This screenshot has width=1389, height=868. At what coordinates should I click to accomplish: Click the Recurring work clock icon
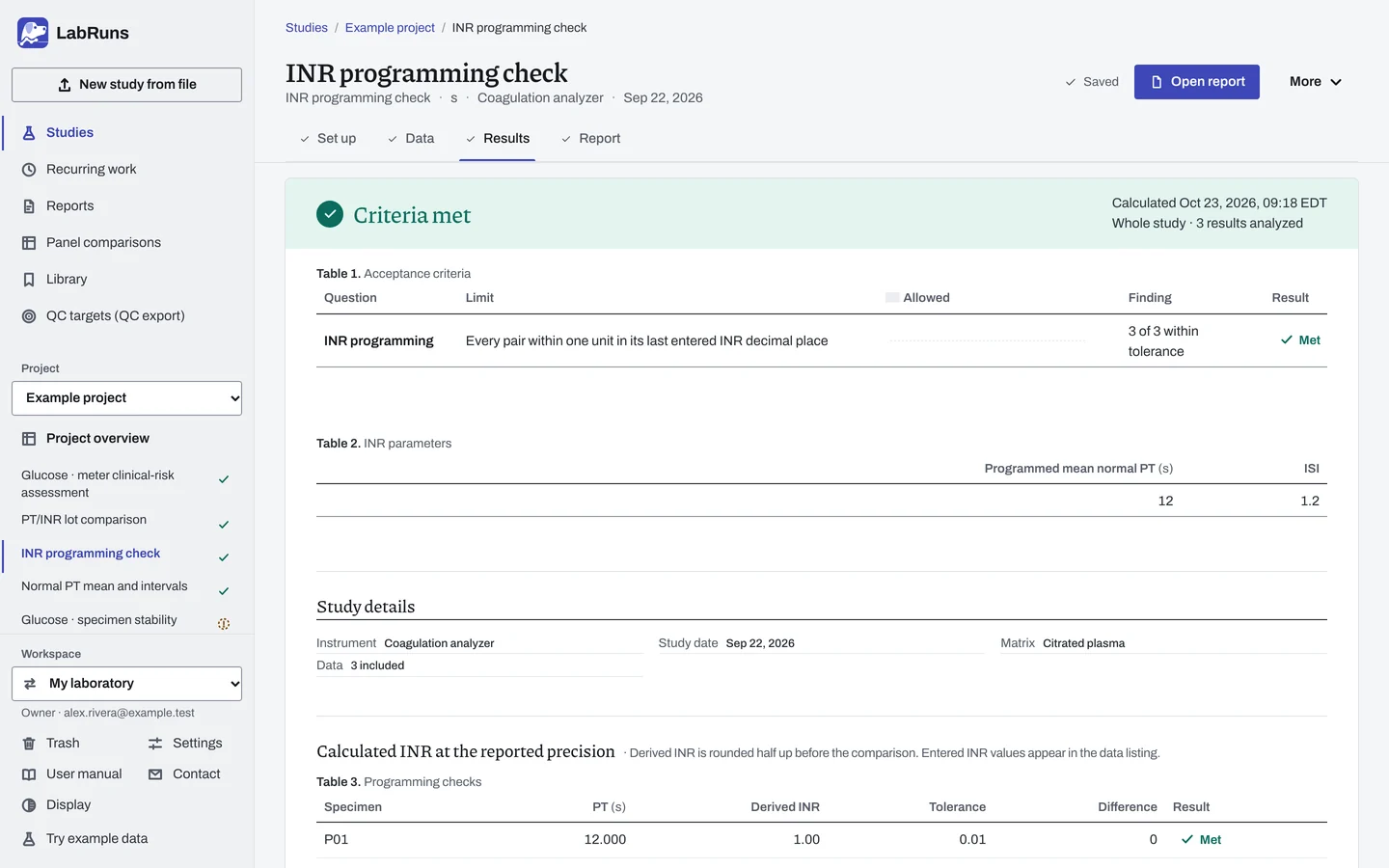[29, 170]
